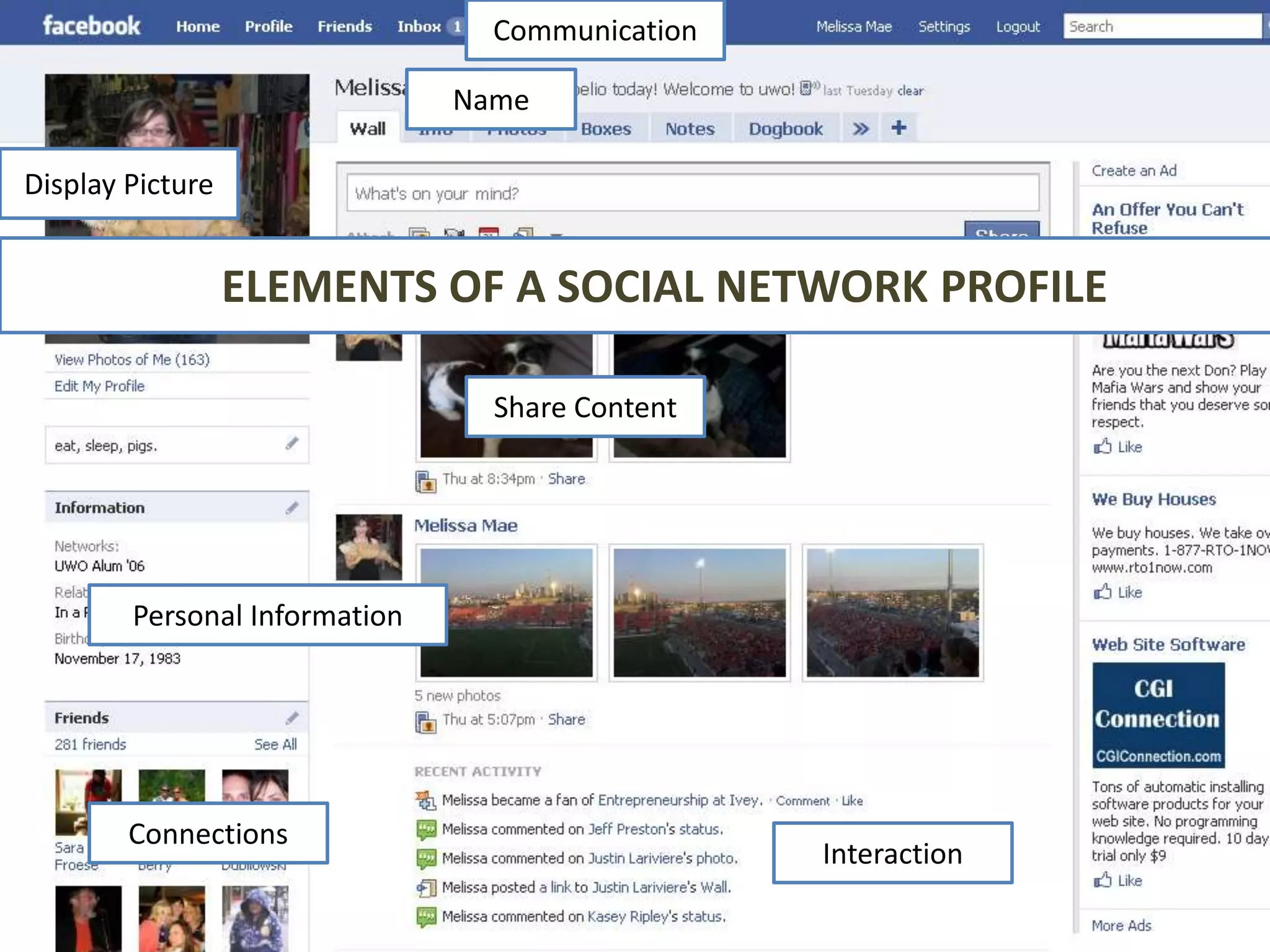
Task: Click More Ads link
Action: pos(1121,925)
